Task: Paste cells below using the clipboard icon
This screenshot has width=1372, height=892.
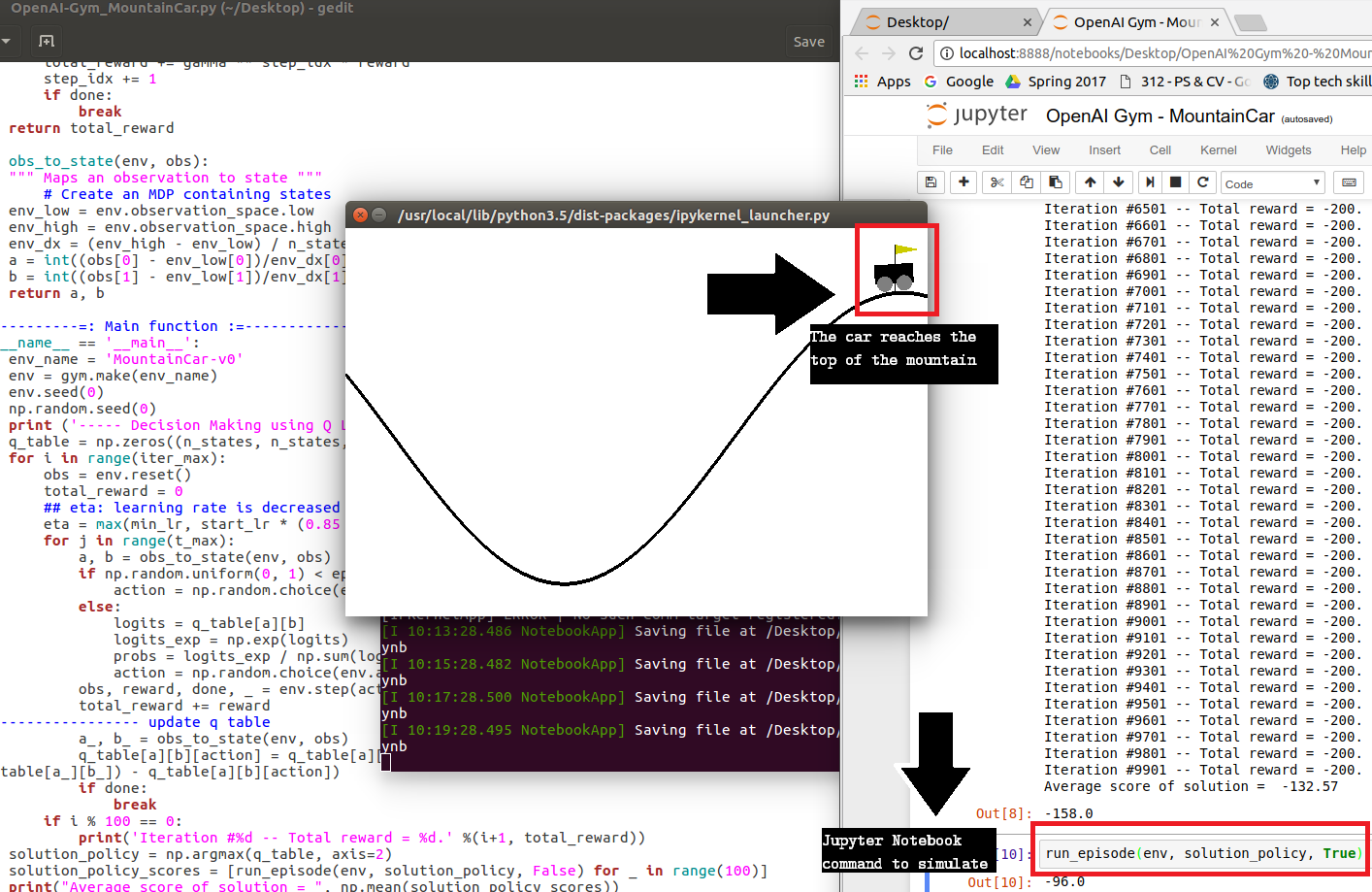Action: 1056,182
